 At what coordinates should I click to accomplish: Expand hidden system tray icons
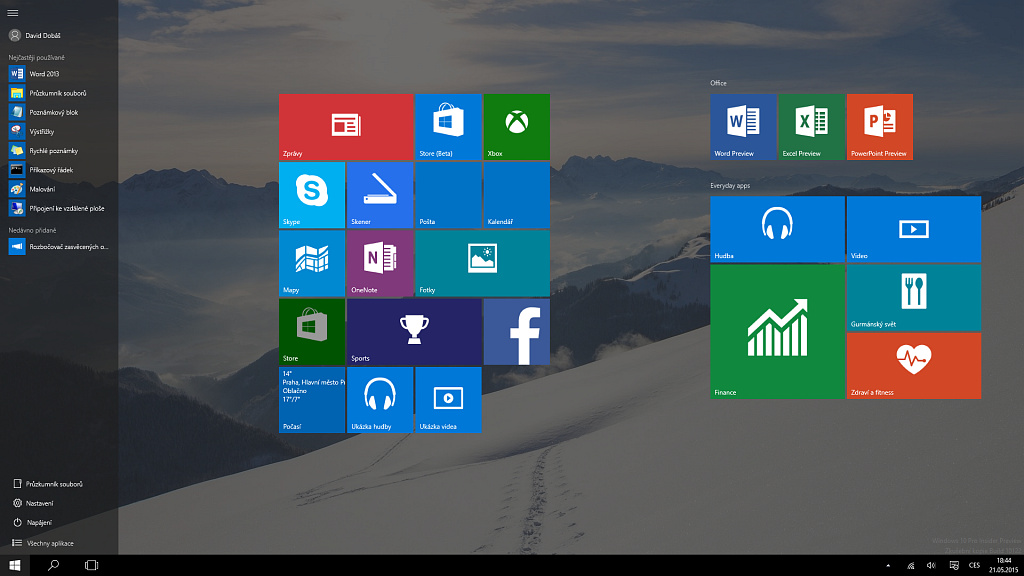pyautogui.click(x=888, y=566)
